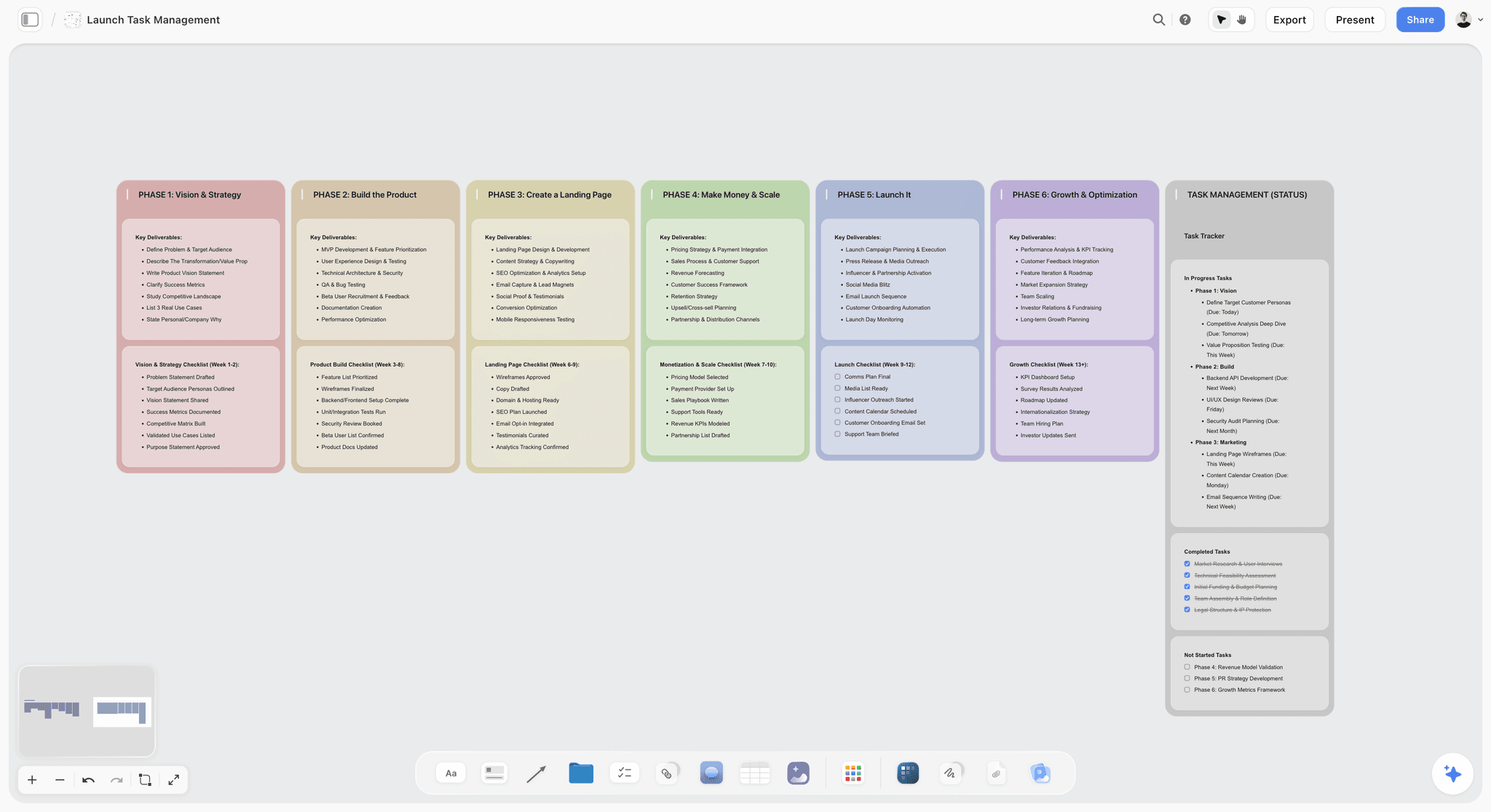Insert a table element
The height and width of the screenshot is (812, 1491).
coord(754,773)
